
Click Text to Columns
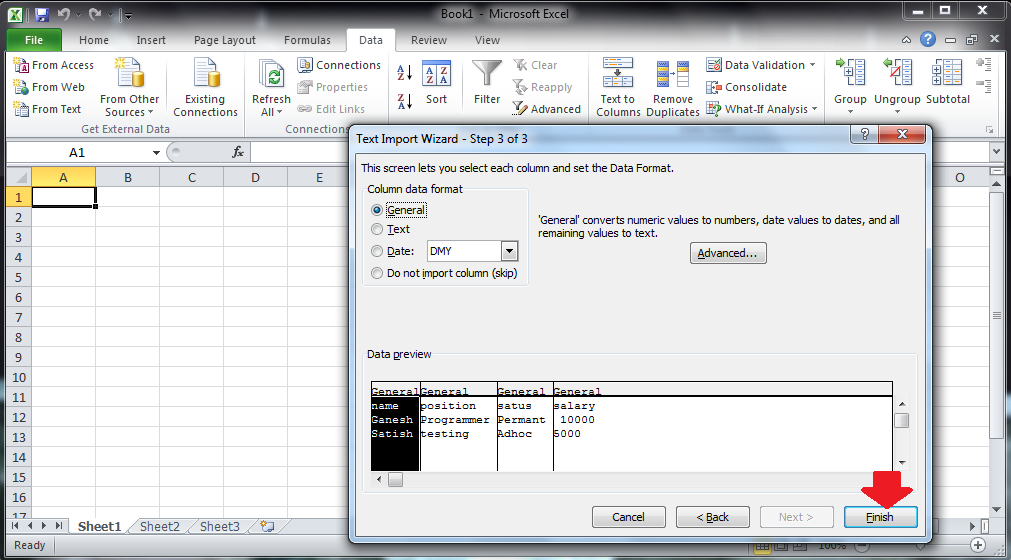point(618,88)
